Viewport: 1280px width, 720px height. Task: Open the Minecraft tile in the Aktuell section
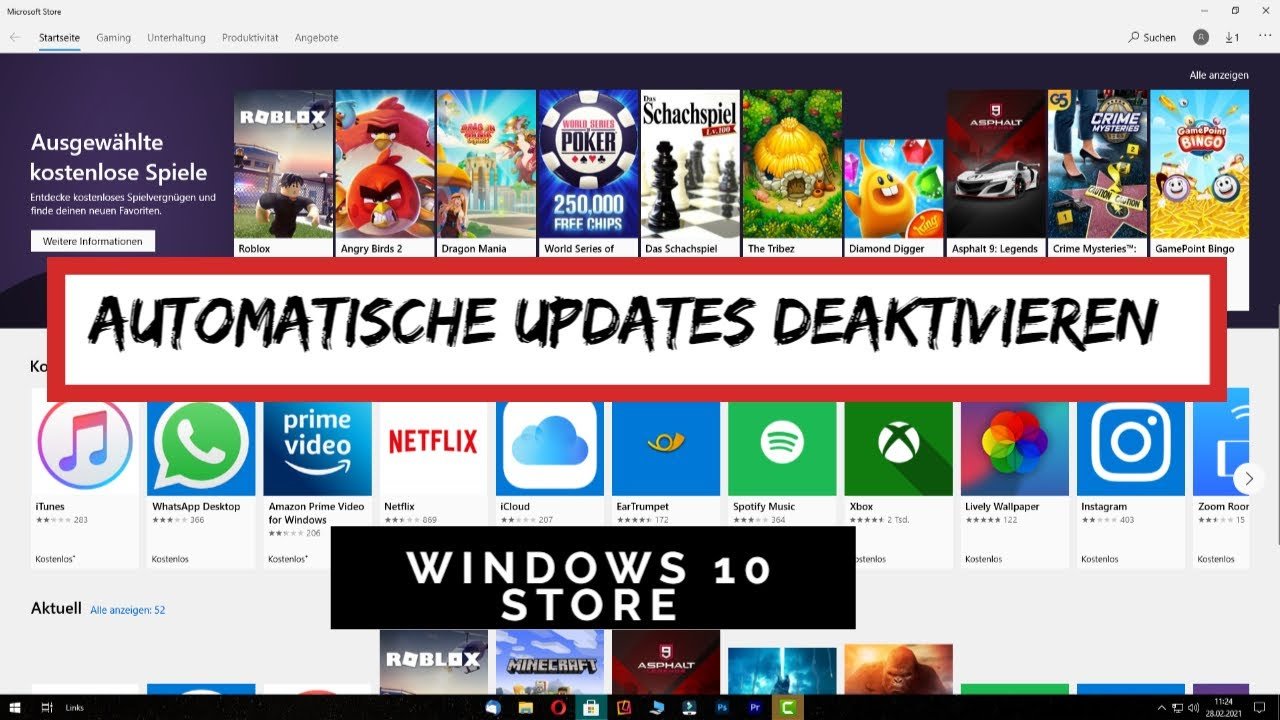click(x=550, y=660)
